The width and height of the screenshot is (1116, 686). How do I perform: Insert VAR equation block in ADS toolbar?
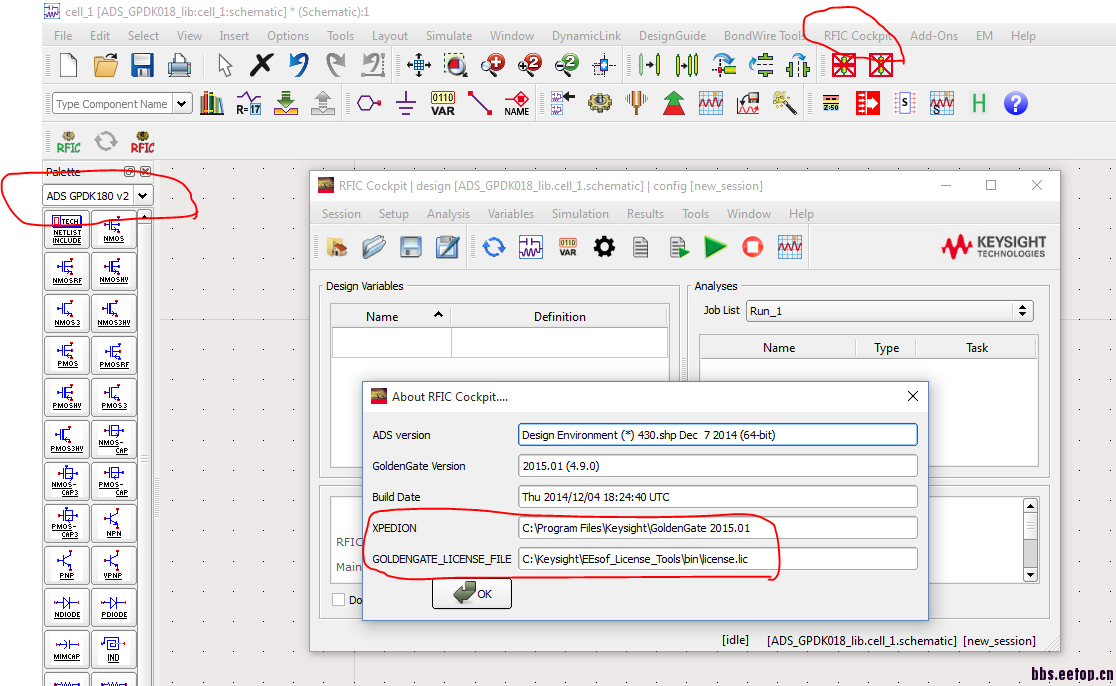pyautogui.click(x=443, y=104)
